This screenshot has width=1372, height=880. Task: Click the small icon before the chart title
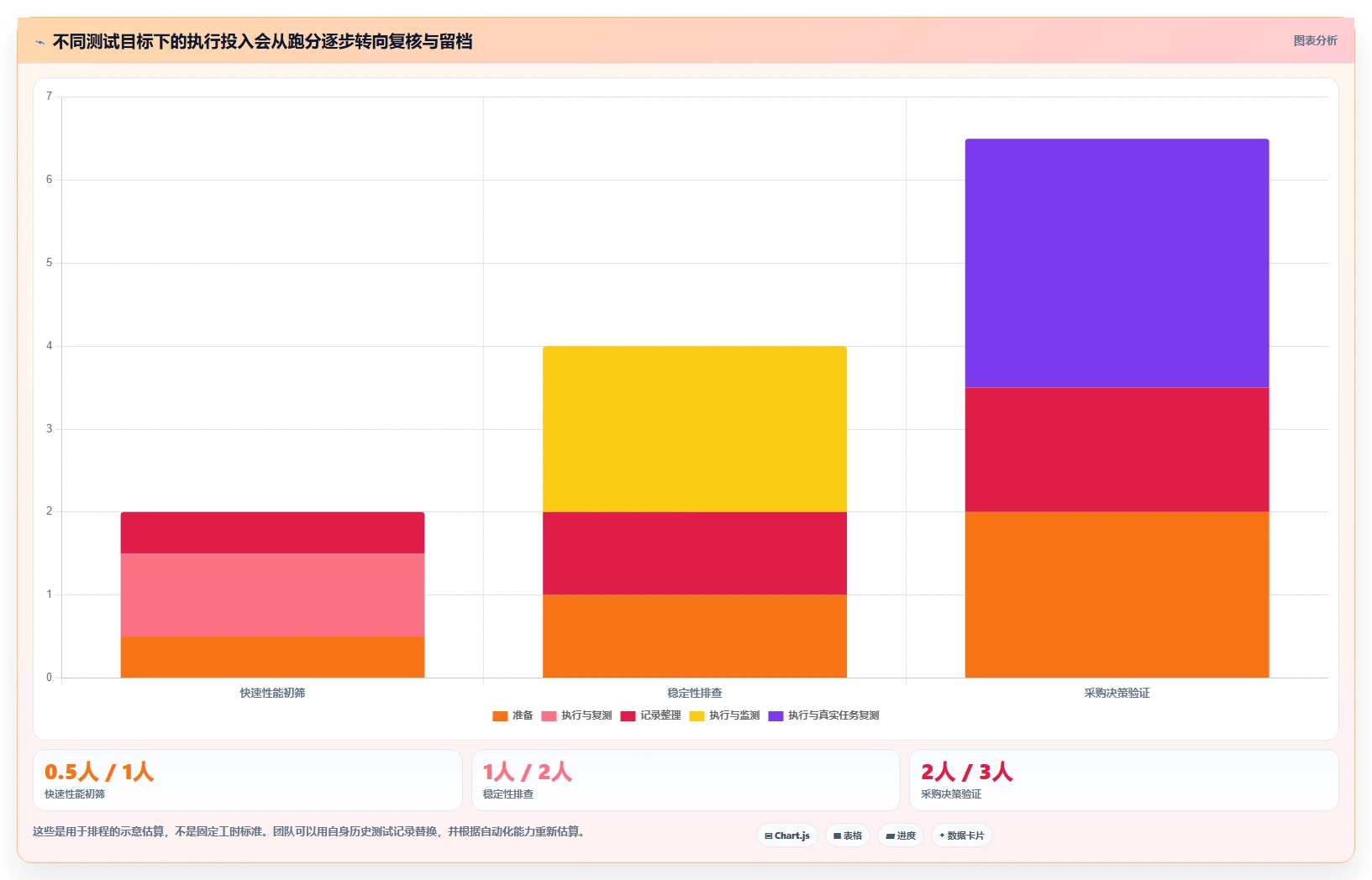point(39,42)
